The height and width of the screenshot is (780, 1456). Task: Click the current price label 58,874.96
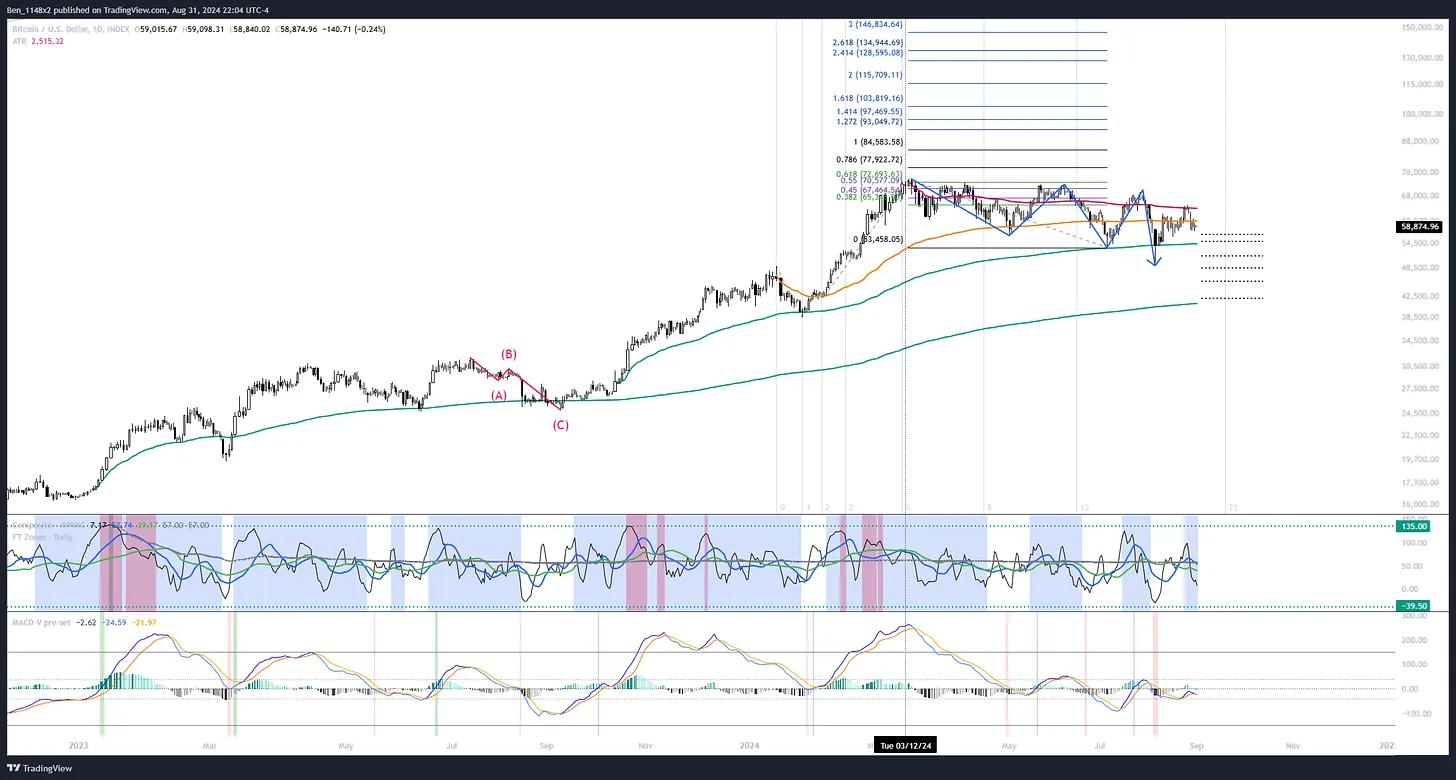click(x=1420, y=227)
